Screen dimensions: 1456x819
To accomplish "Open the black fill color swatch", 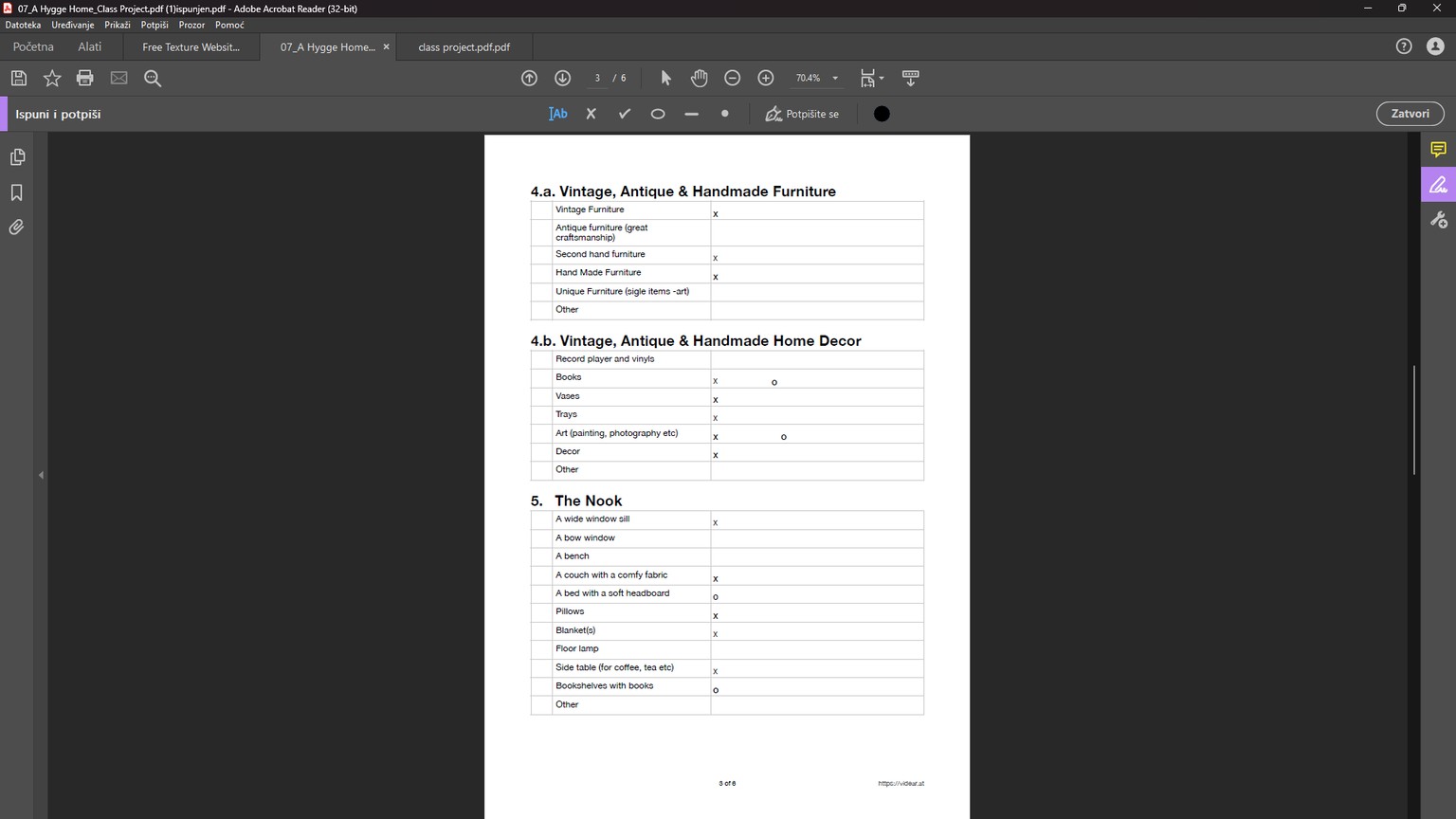I will click(x=882, y=114).
